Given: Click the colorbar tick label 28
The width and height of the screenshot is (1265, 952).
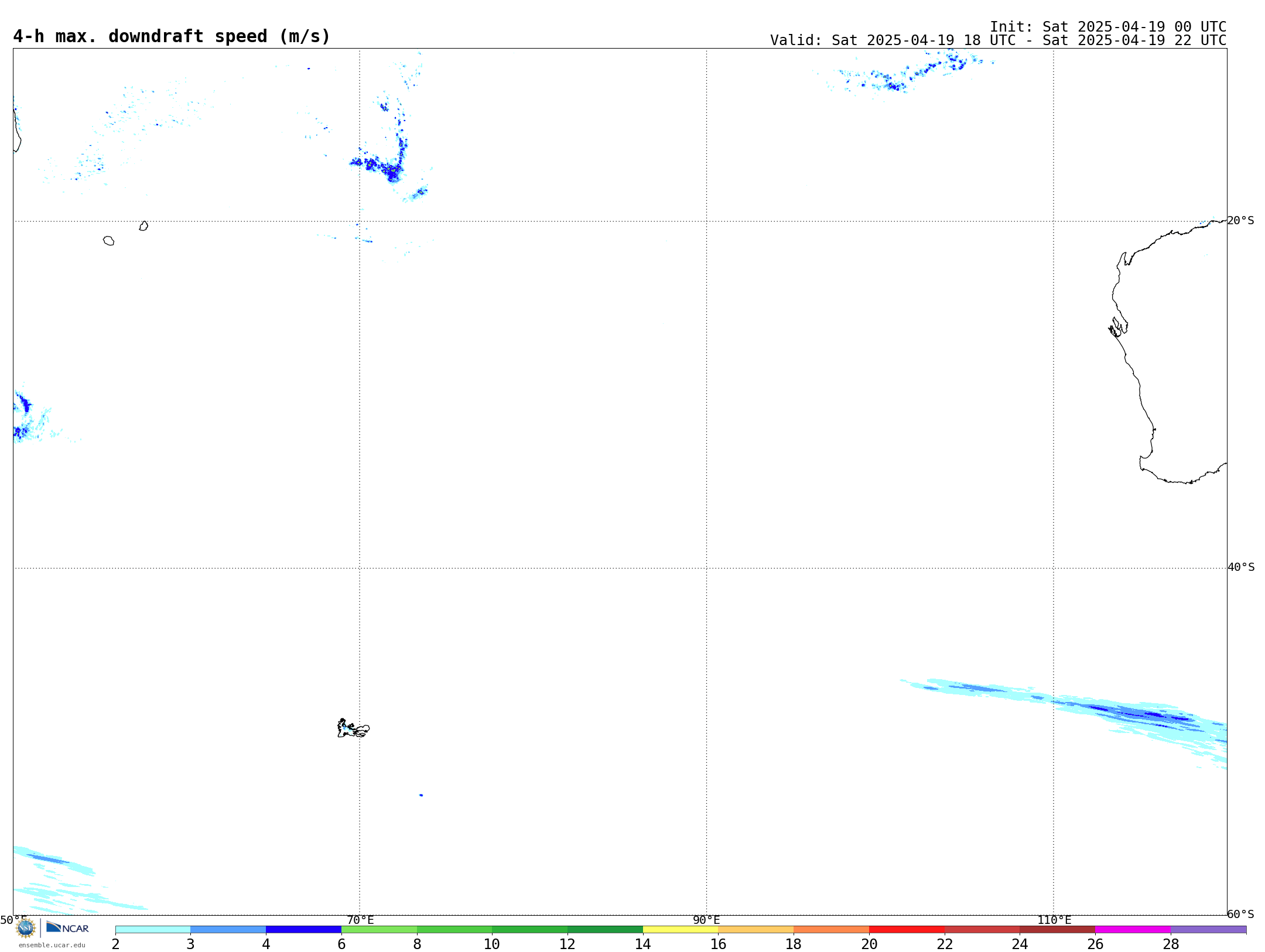Looking at the screenshot, I should (x=1171, y=944).
